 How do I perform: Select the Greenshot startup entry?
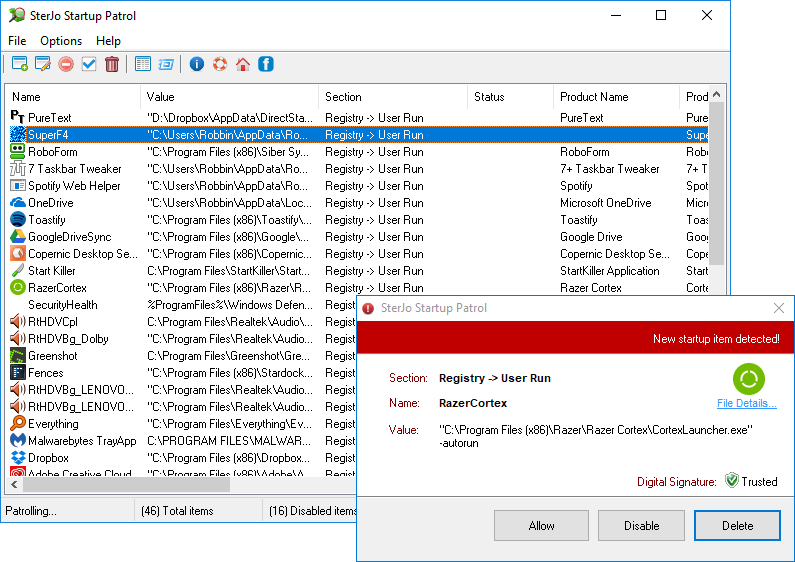coord(52,356)
